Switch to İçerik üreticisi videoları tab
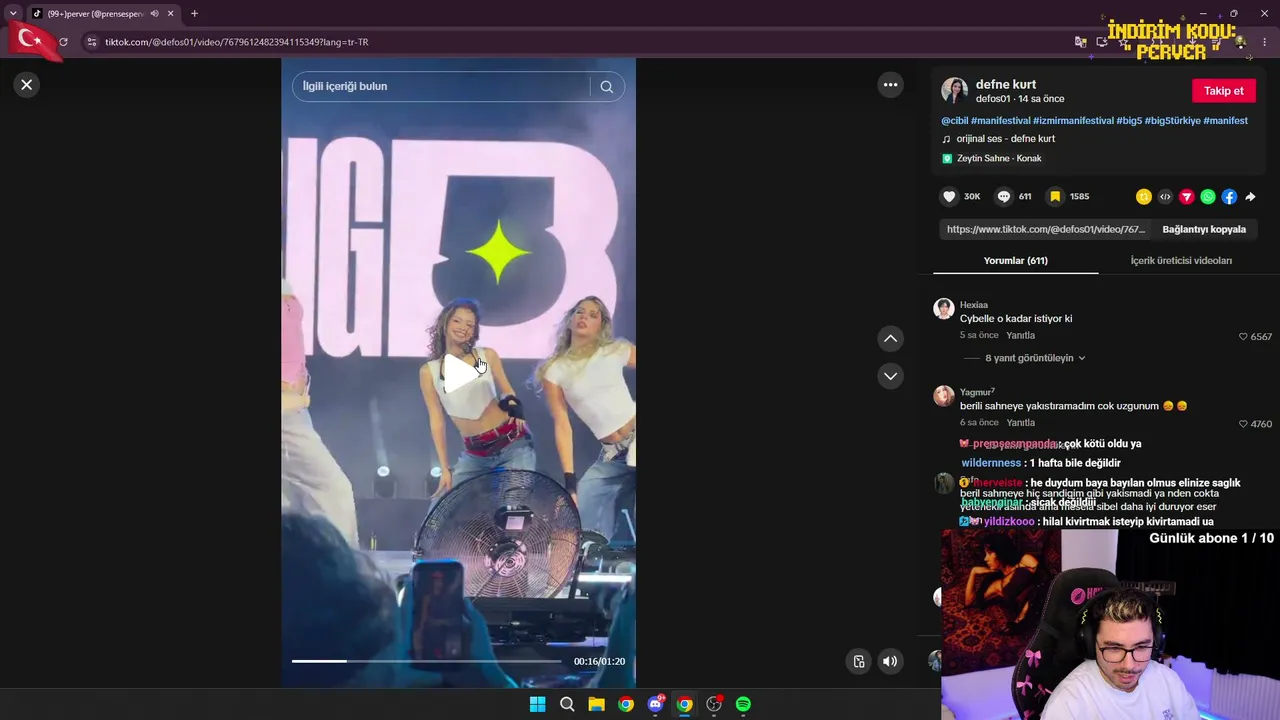 pos(1181,261)
